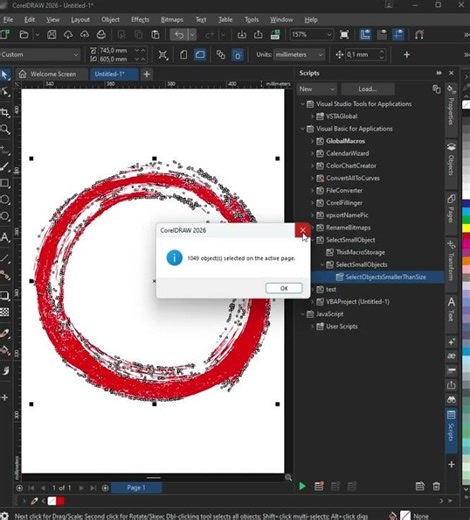Click the red fill color indicator
The height and width of the screenshot is (520, 470).
60,501
